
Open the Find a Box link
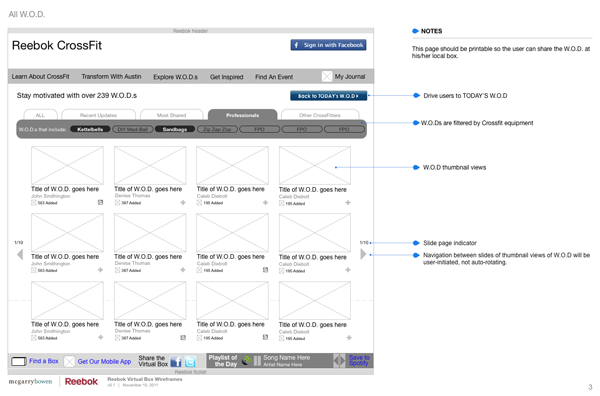(x=44, y=361)
